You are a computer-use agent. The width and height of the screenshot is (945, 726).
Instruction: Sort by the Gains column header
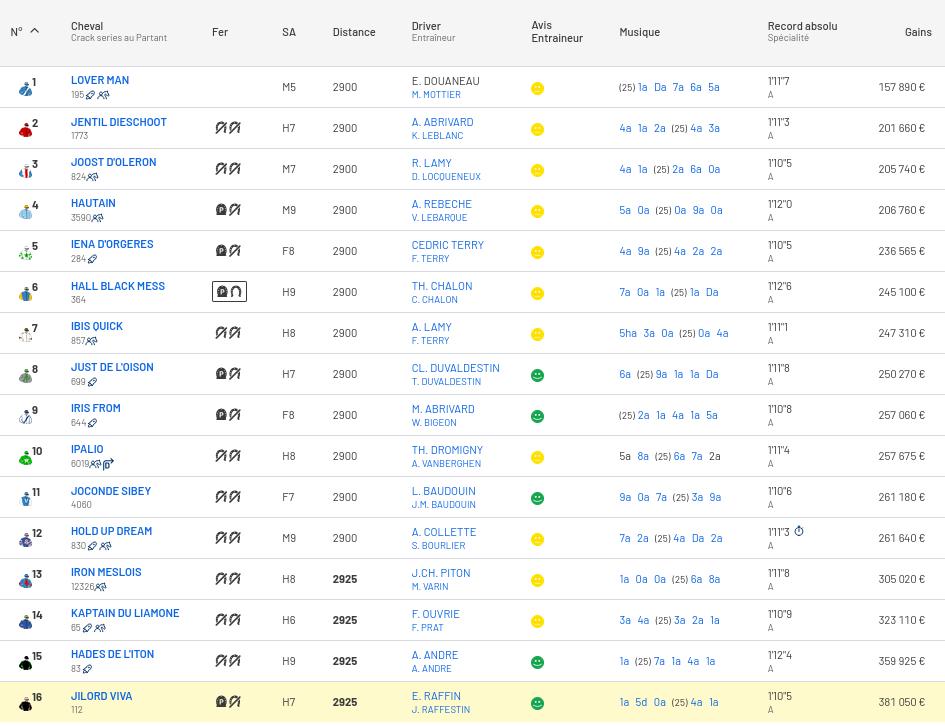point(917,32)
